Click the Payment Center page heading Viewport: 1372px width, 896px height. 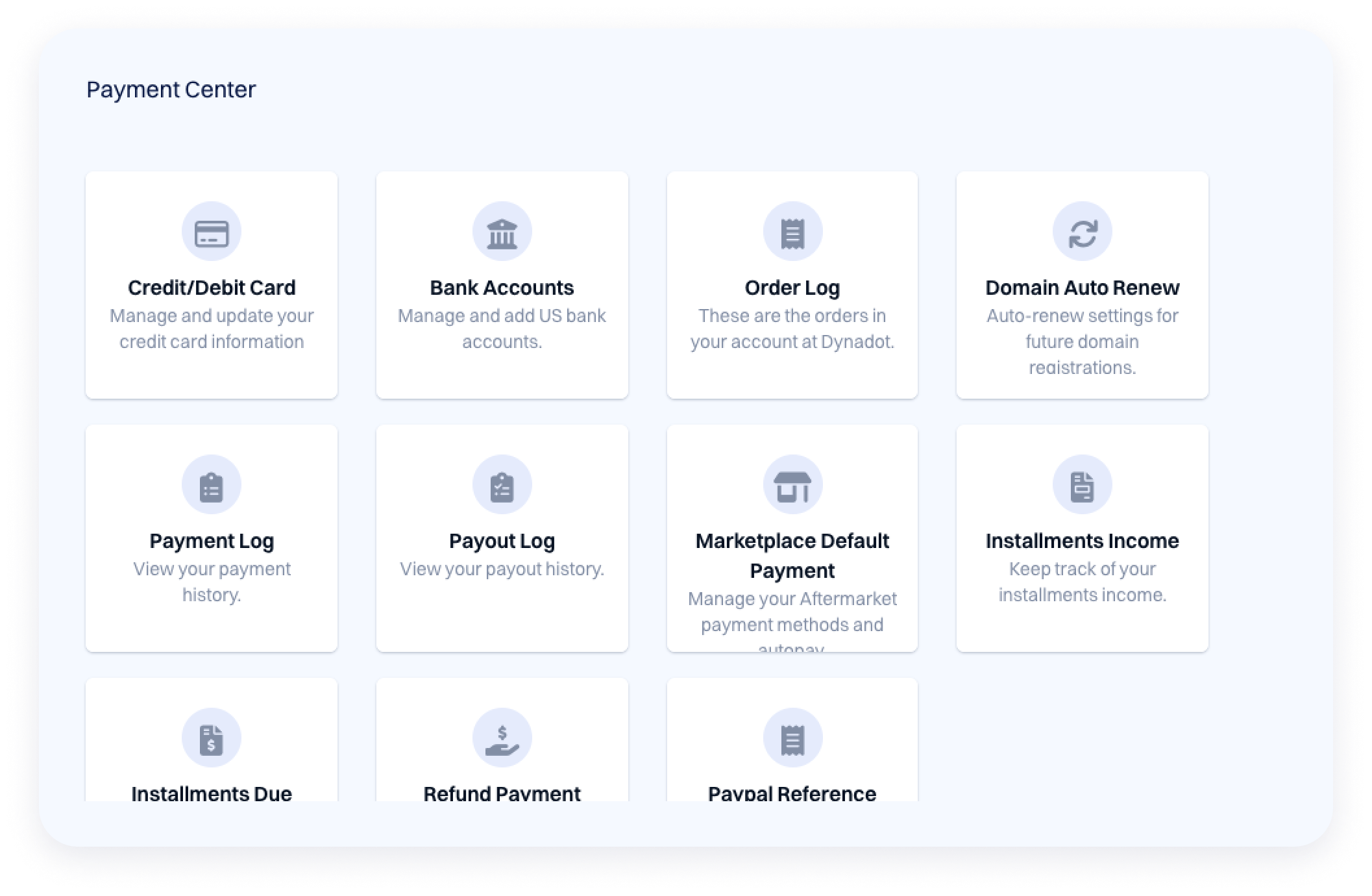[171, 90]
